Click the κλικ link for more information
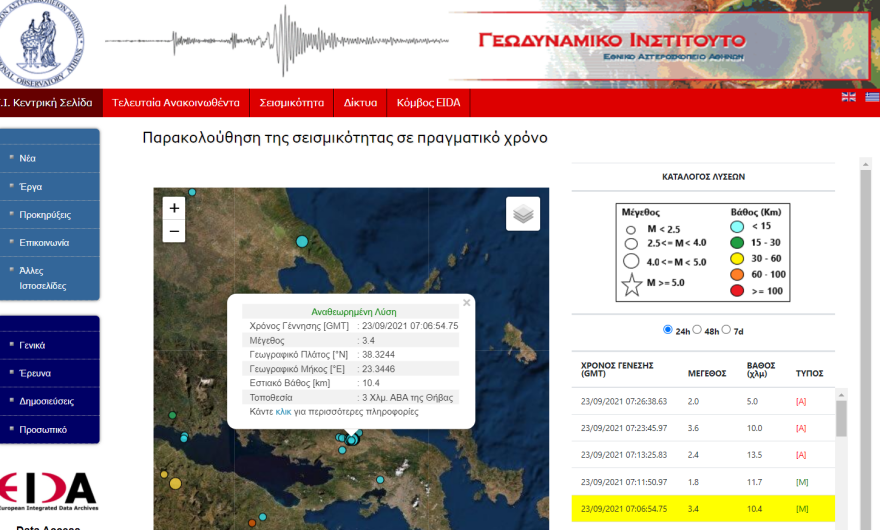The width and height of the screenshot is (880, 530). [283, 412]
